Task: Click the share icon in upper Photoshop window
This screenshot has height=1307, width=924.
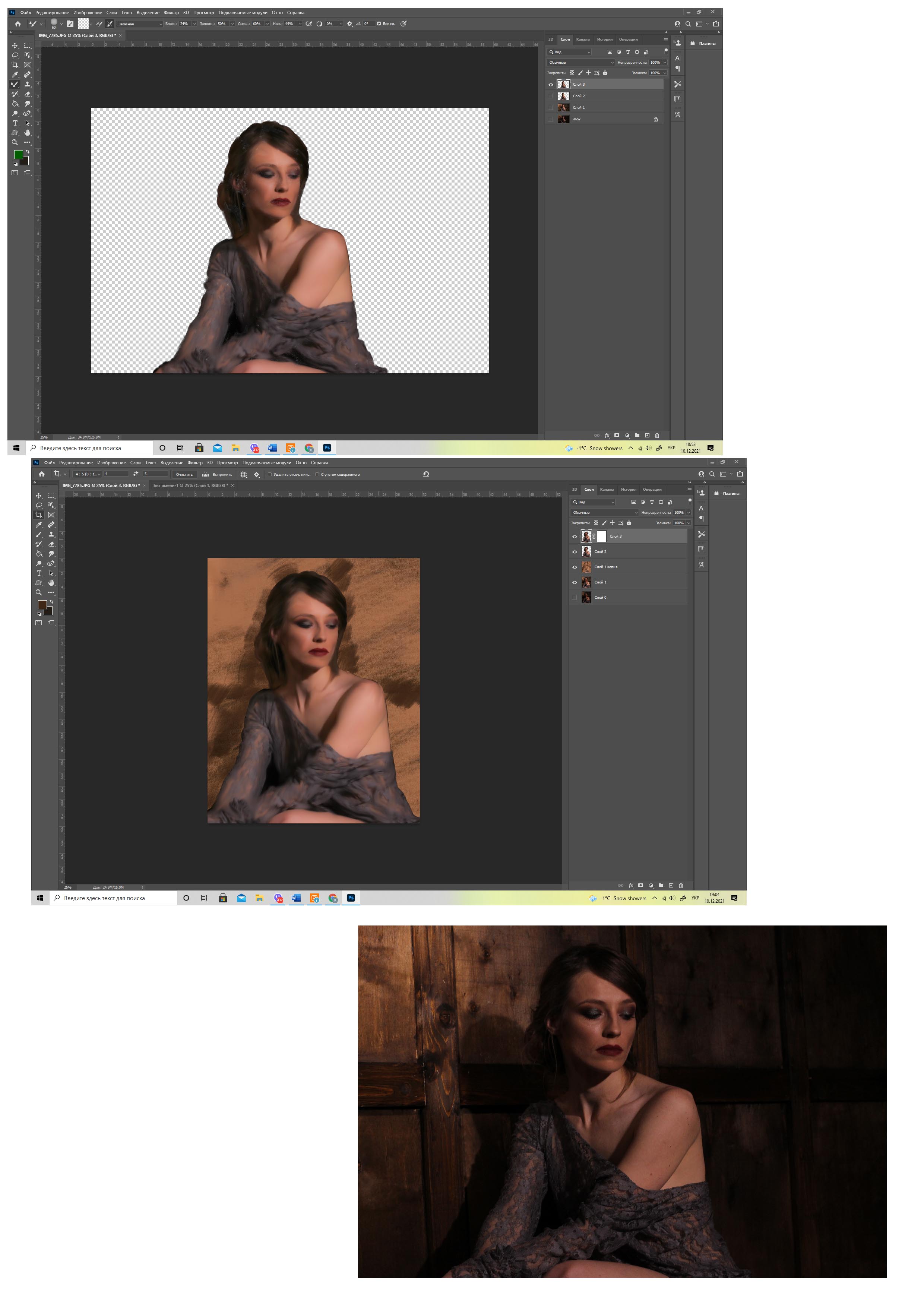Action: coord(716,24)
